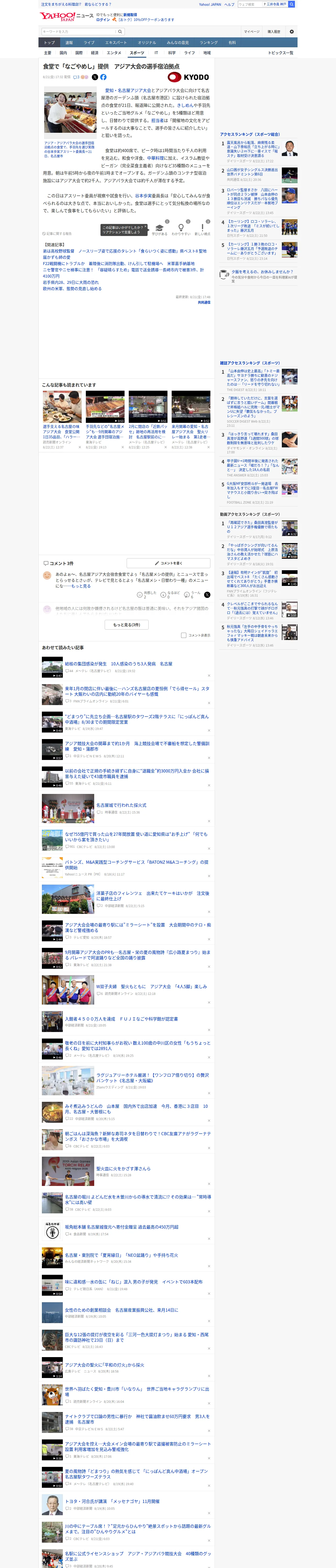Share the article on Facebook
The height and width of the screenshot is (1568, 336).
pos(103,77)
